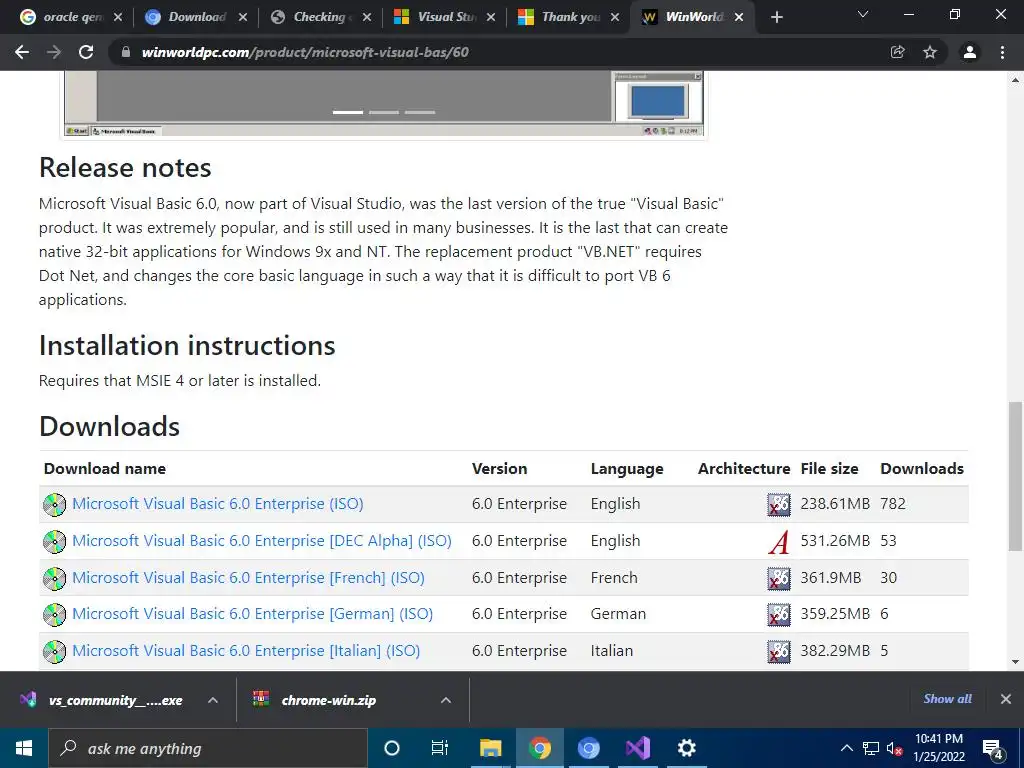The image size is (1024, 768).
Task: Click the disc icon for the French row
Action: click(54, 579)
